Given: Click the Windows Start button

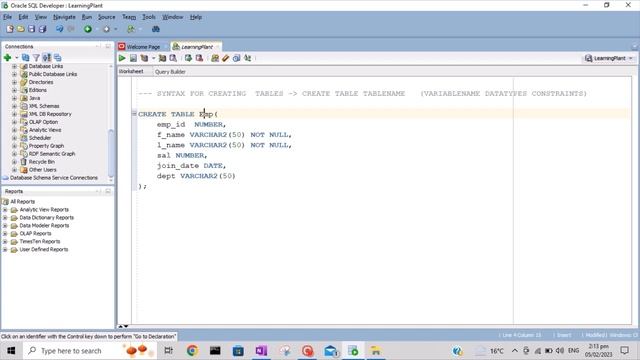Looking at the screenshot, I should coord(11,351).
